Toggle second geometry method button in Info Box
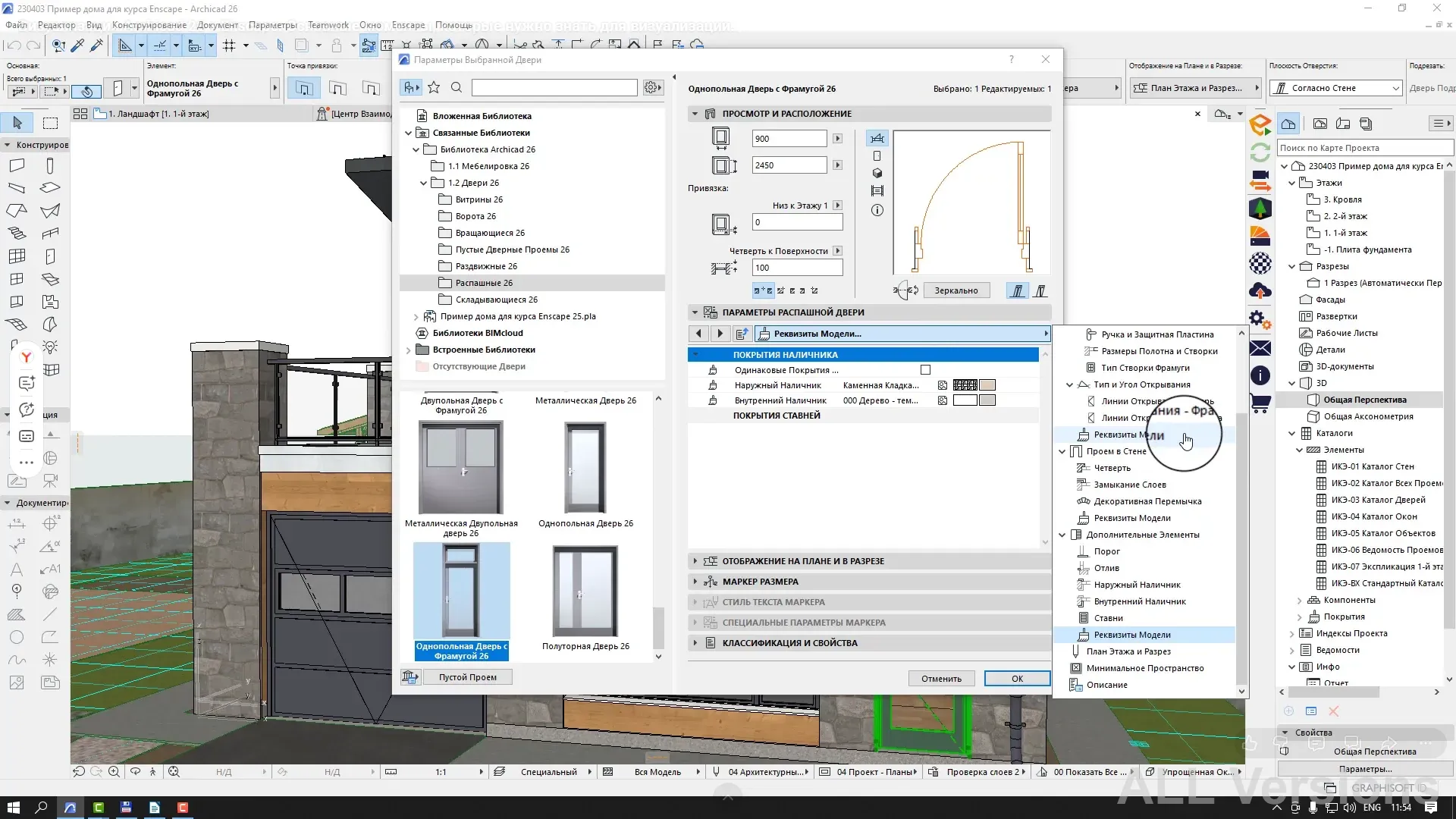Screen dimensions: 1456x819 point(337,89)
